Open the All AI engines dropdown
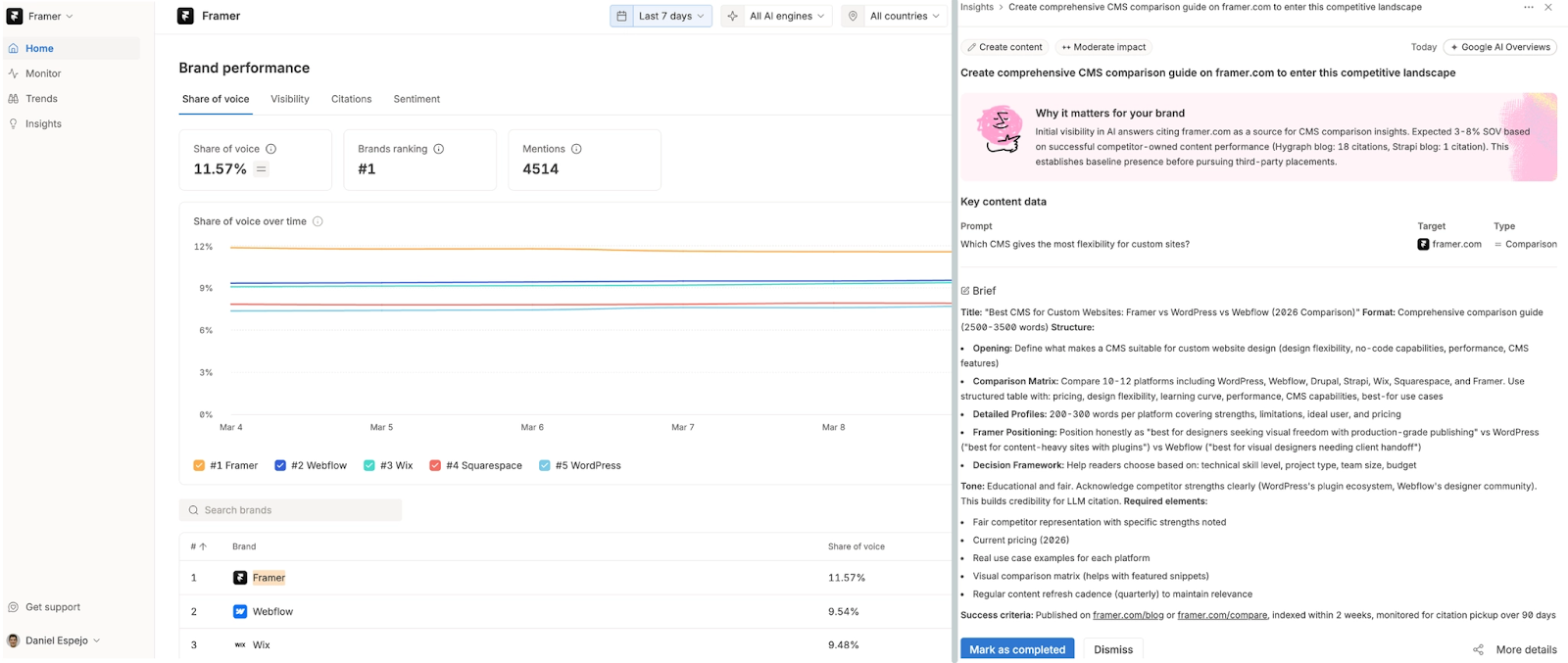This screenshot has height=663, width=1568. point(777,16)
